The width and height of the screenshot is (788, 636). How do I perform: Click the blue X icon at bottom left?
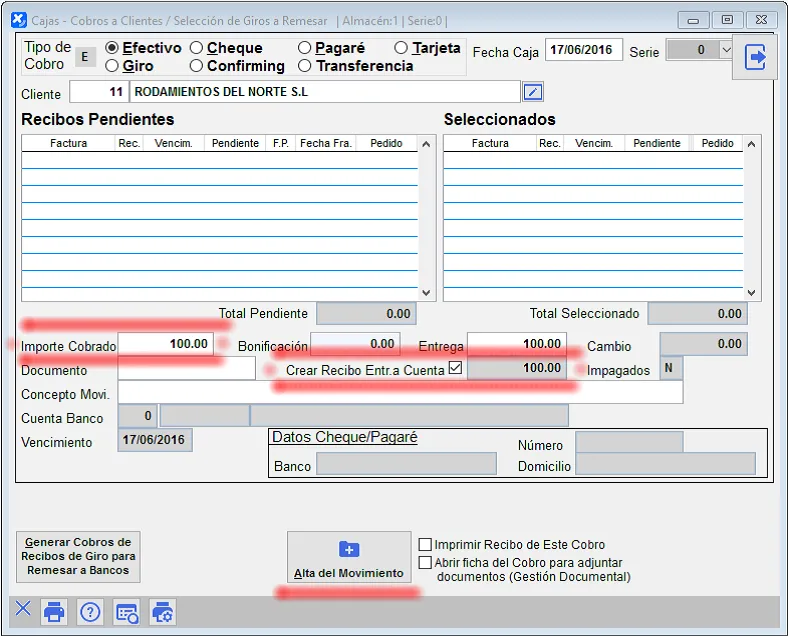[23, 610]
